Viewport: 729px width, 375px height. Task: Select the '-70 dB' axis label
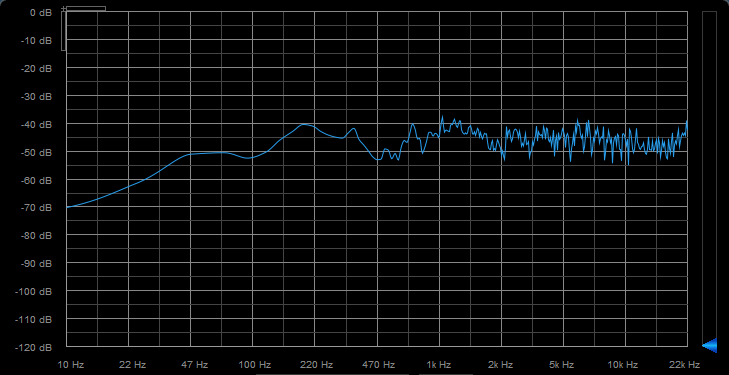pos(37,208)
